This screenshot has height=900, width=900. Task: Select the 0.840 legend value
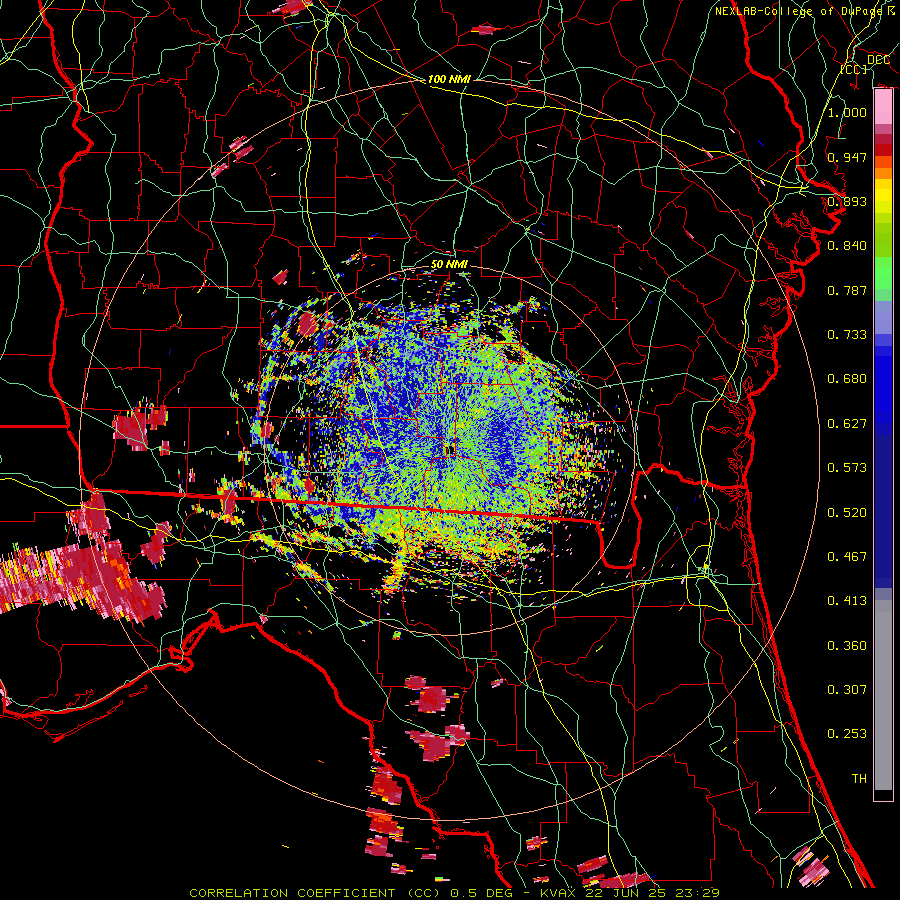pos(847,246)
